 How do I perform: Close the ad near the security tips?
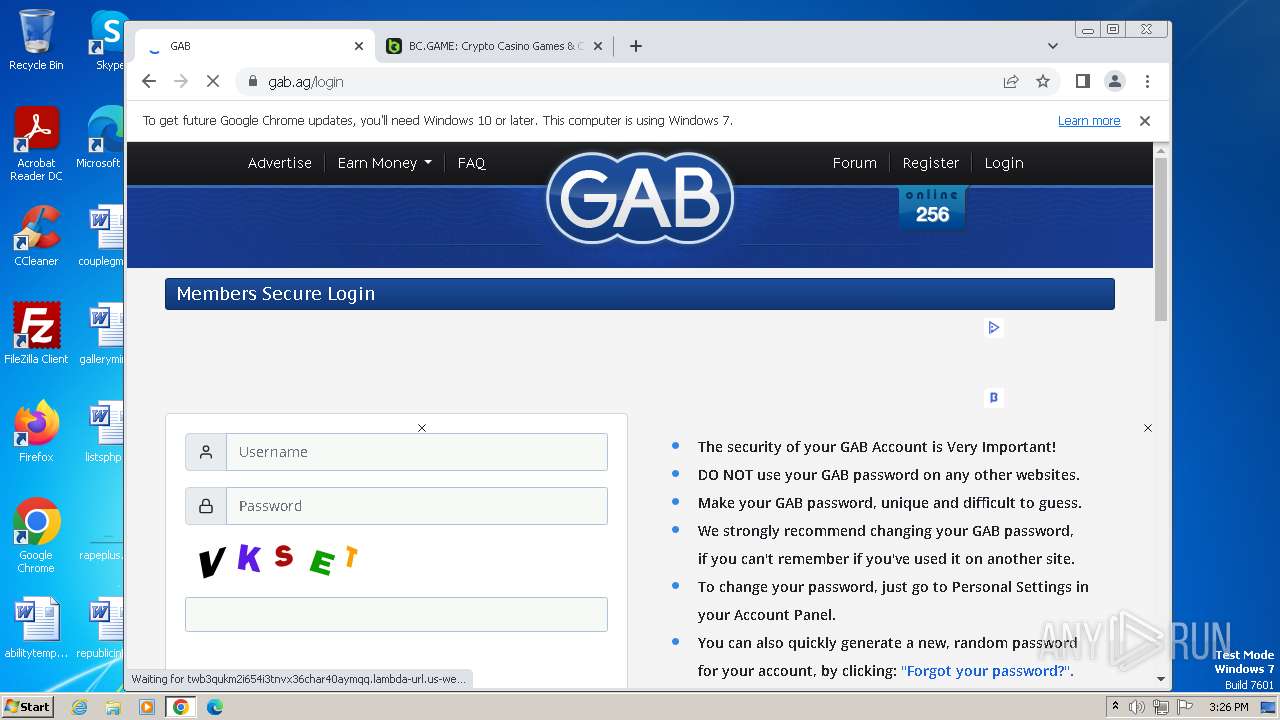click(1148, 428)
